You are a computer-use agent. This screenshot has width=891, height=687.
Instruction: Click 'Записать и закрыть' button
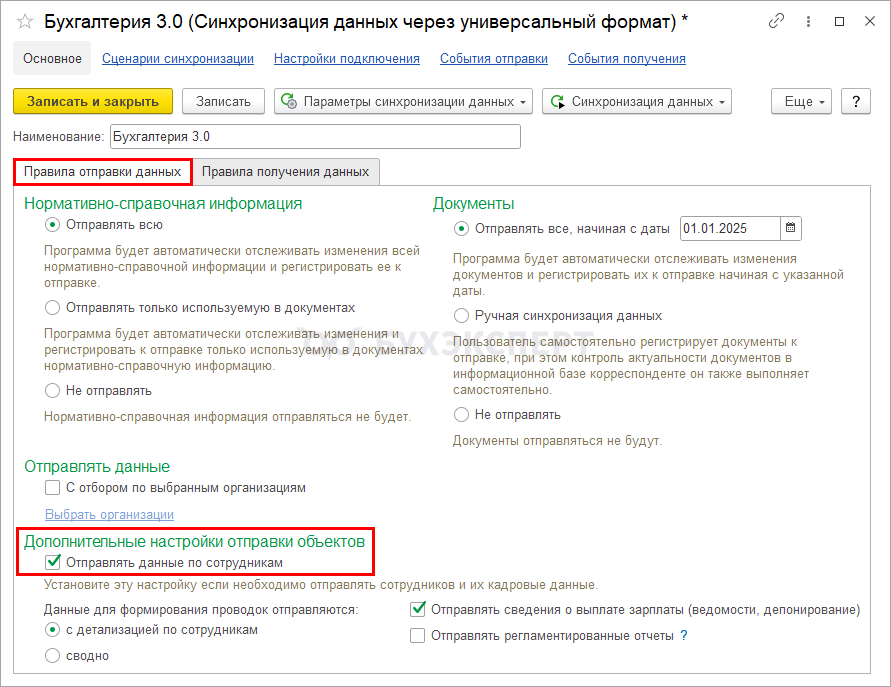[x=93, y=101]
